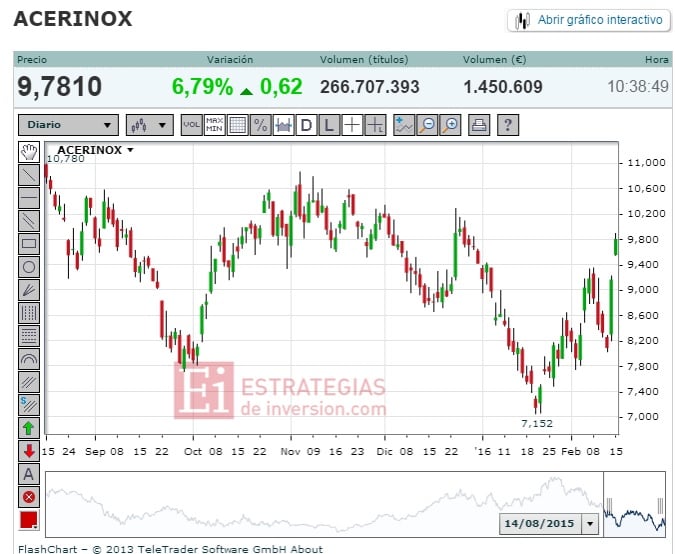Select the hand pan tool
This screenshot has width=675, height=554.
[x=29, y=152]
